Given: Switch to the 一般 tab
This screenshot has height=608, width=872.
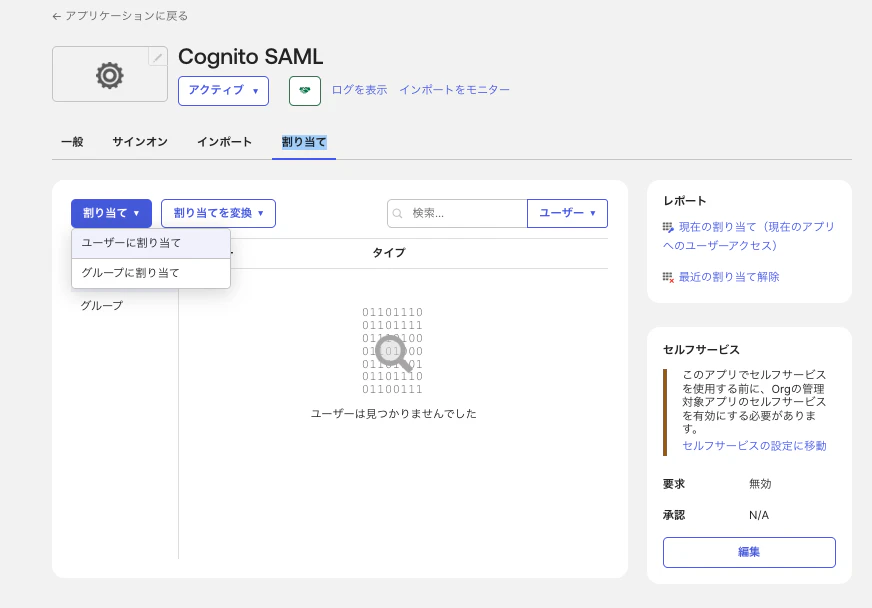Looking at the screenshot, I should tap(72, 142).
